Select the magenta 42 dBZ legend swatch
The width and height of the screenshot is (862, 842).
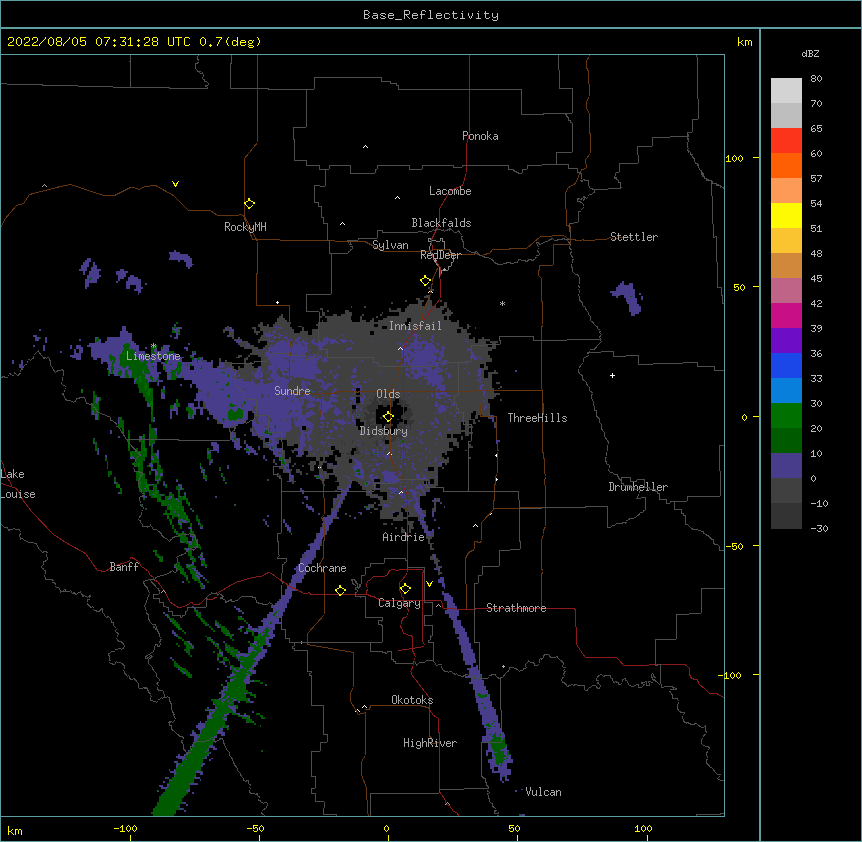786,315
